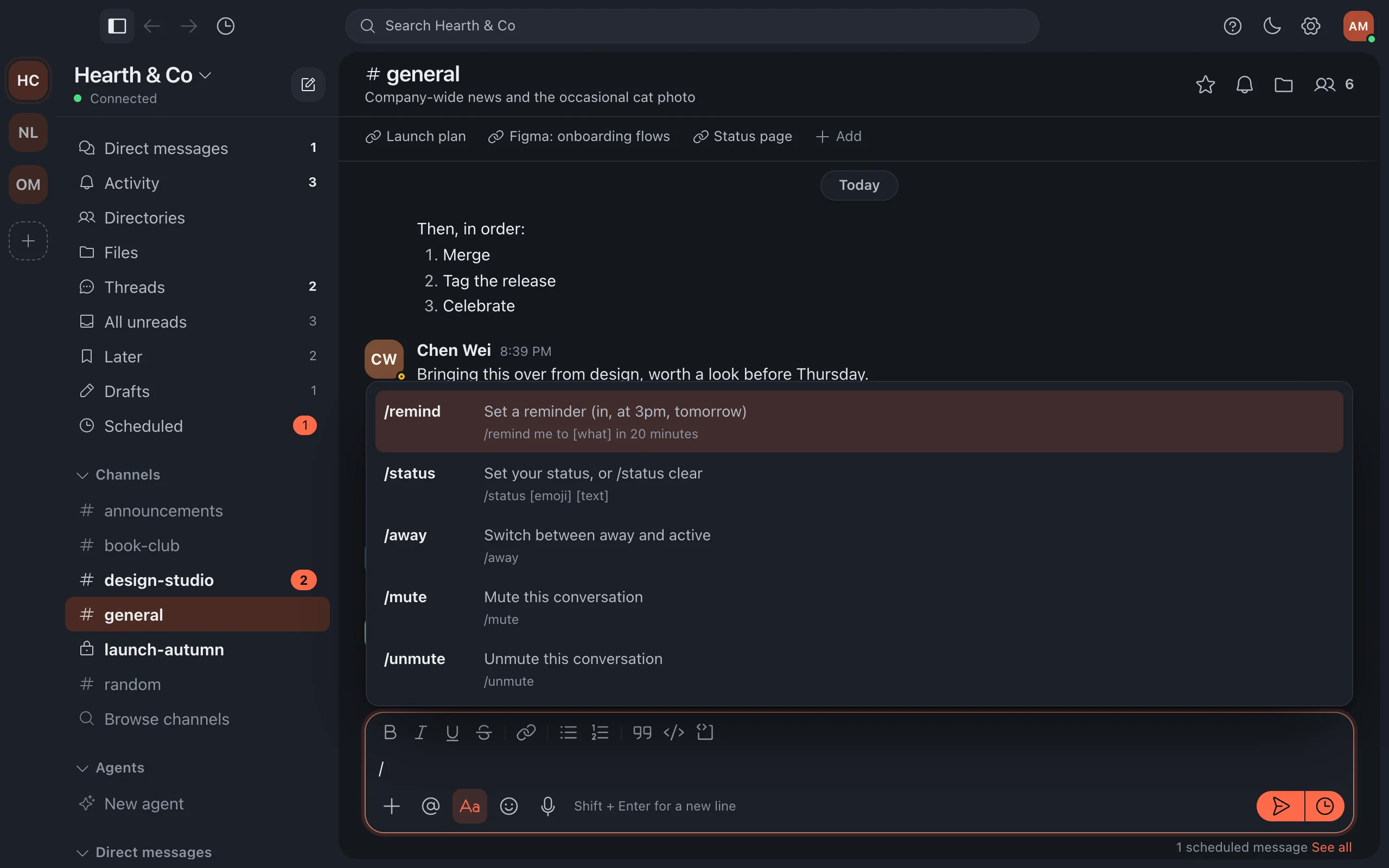Select the /away command

859,545
